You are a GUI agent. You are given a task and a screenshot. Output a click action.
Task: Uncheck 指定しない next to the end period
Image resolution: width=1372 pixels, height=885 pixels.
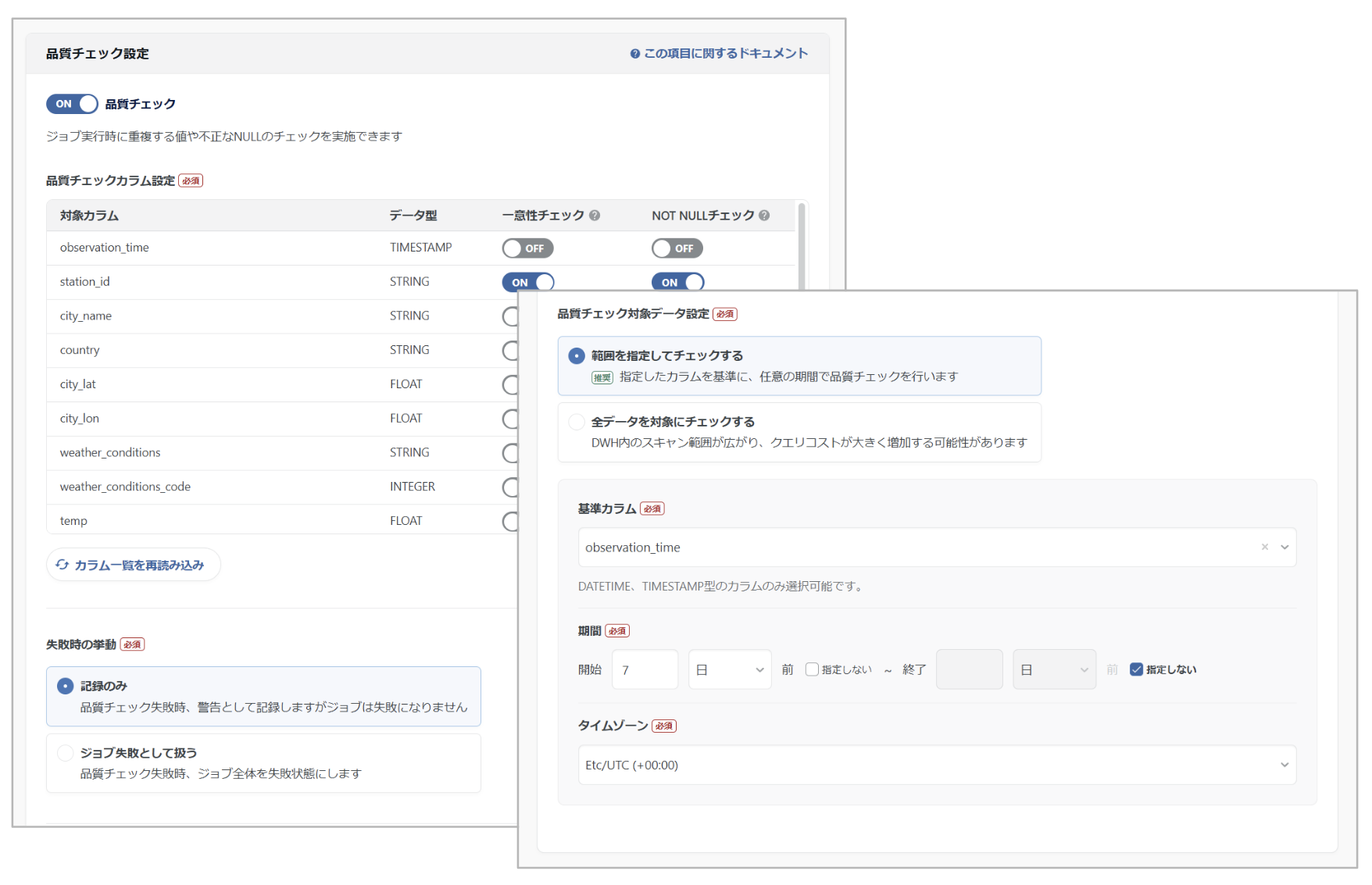[1135, 669]
